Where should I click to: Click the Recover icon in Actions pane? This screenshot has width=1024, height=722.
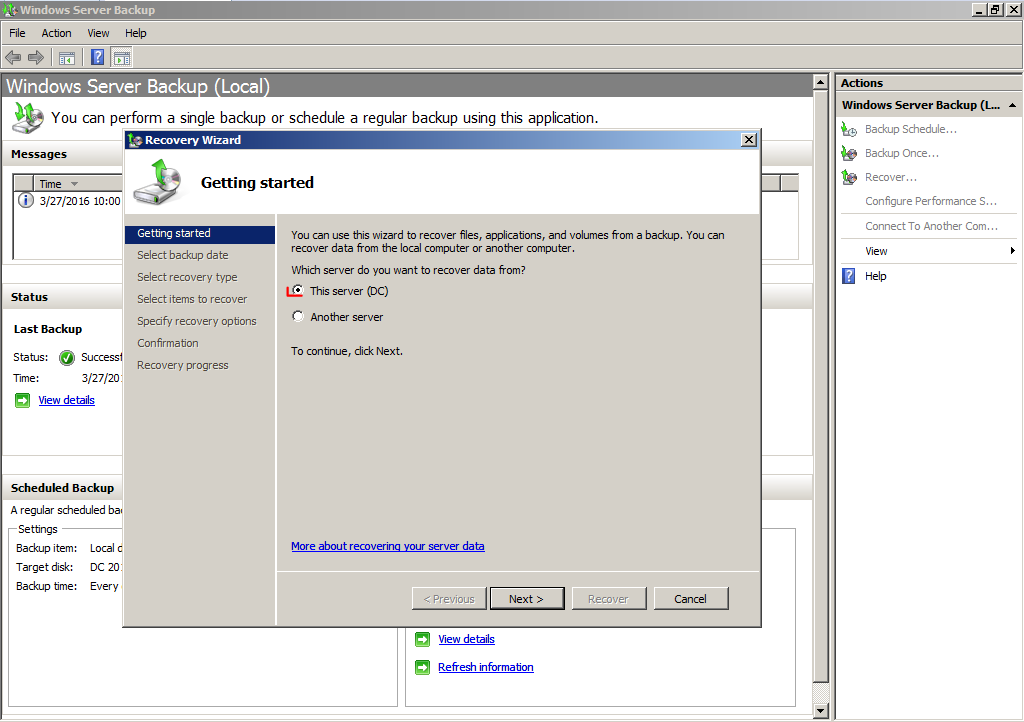[849, 177]
